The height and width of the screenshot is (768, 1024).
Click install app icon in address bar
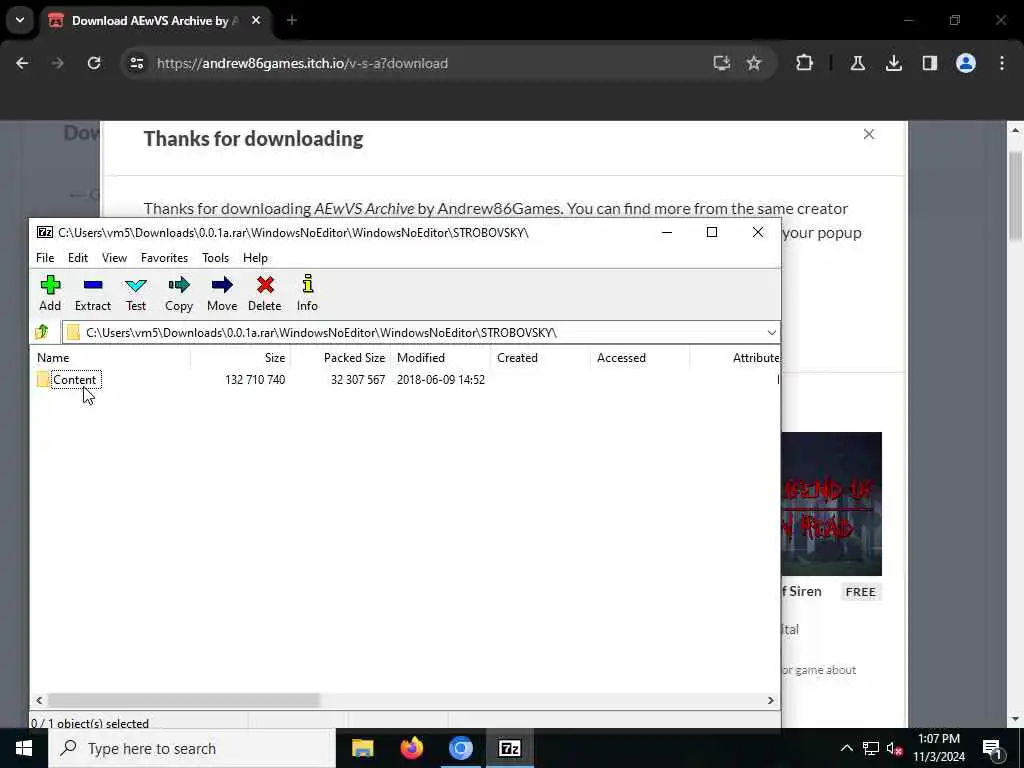[x=721, y=63]
